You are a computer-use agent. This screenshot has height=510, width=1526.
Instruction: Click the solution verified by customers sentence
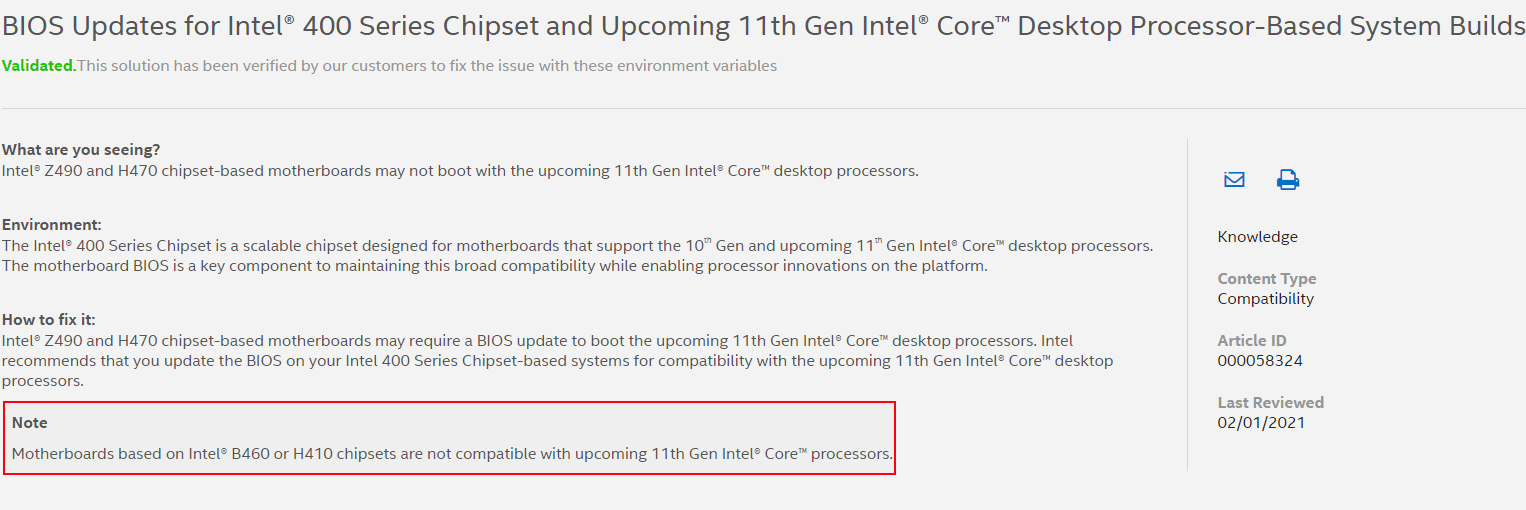coord(427,66)
